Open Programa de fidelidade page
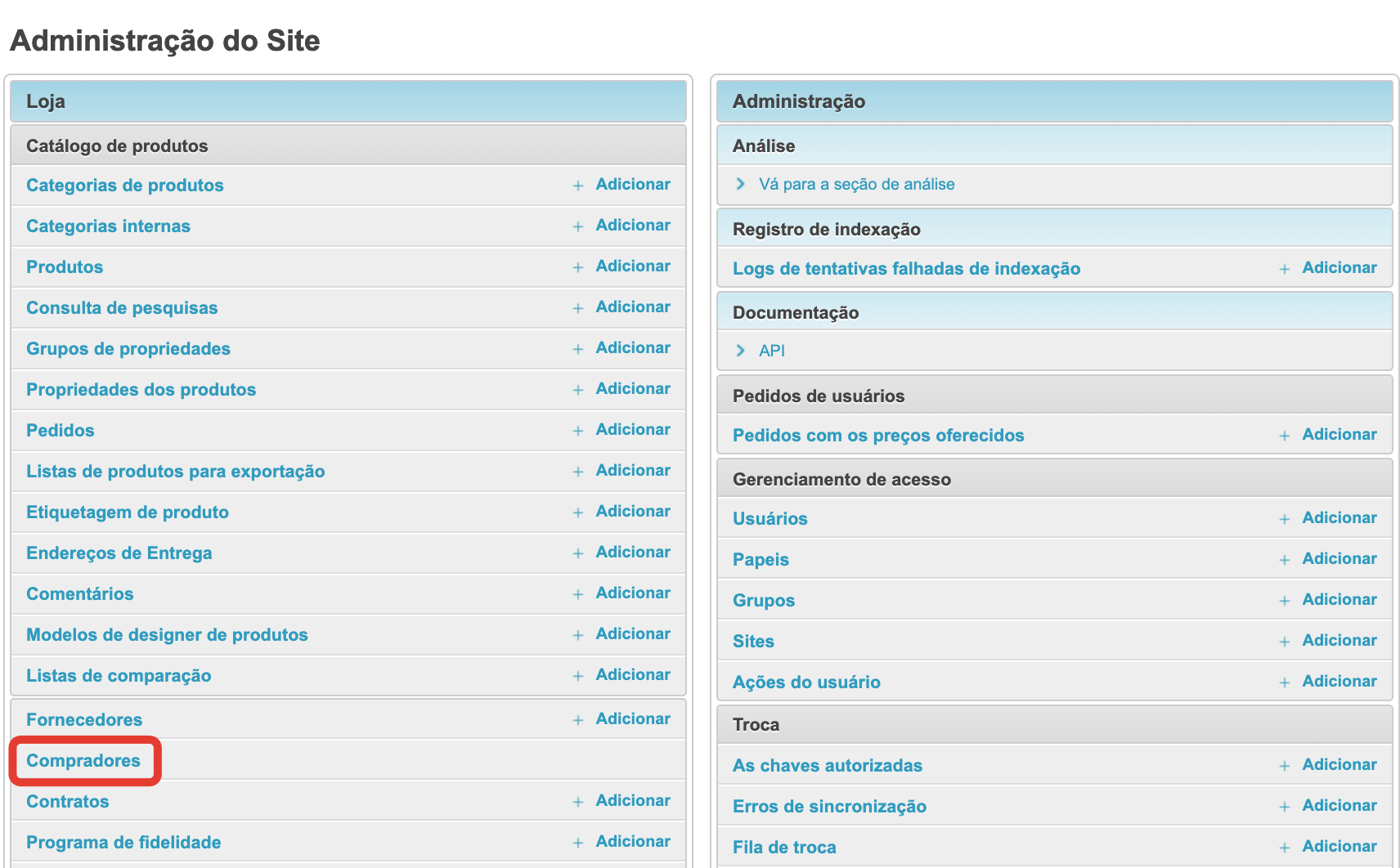The width and height of the screenshot is (1400, 868). 123,843
